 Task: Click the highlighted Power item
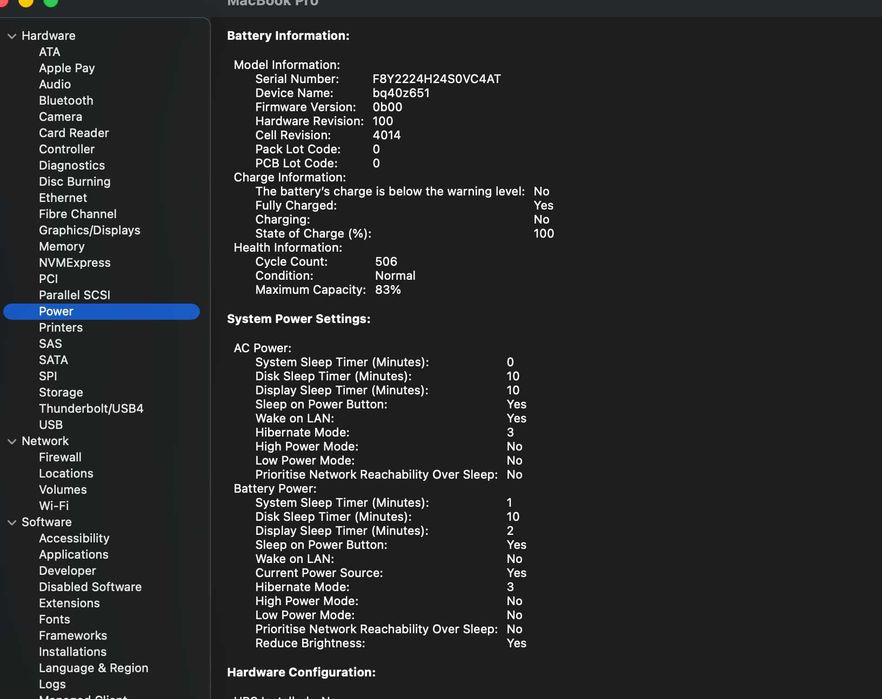(101, 312)
